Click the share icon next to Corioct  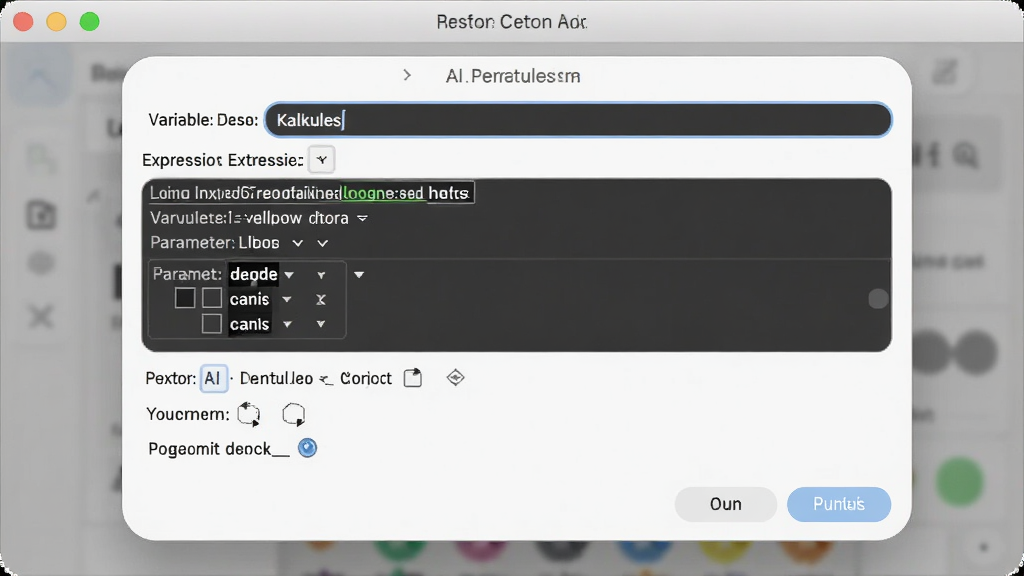(x=413, y=377)
